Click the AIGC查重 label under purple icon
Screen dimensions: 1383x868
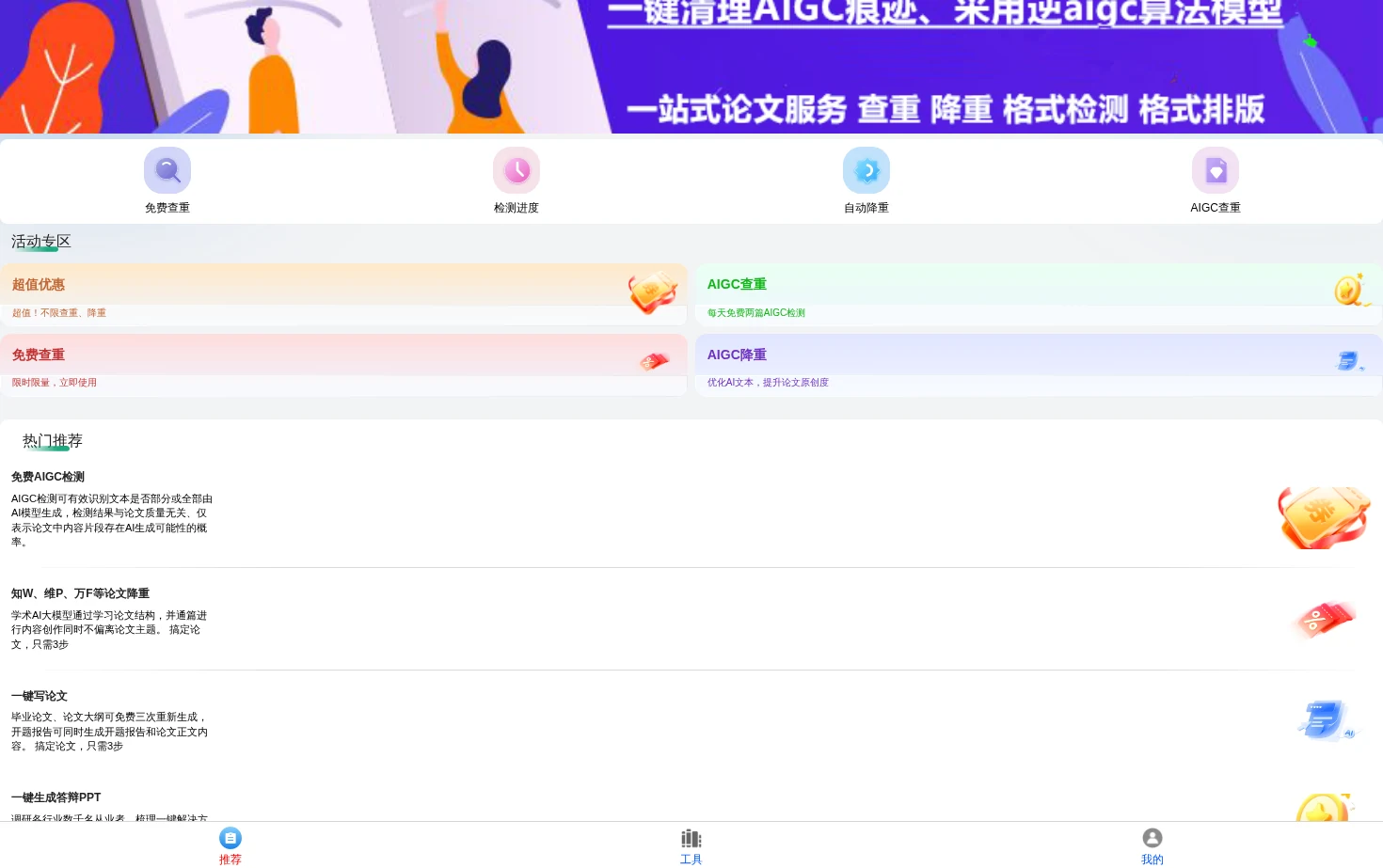point(1216,208)
